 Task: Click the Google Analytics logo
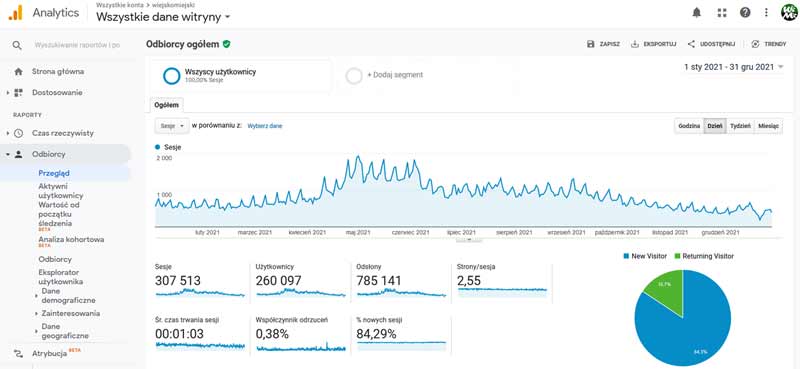(15, 13)
